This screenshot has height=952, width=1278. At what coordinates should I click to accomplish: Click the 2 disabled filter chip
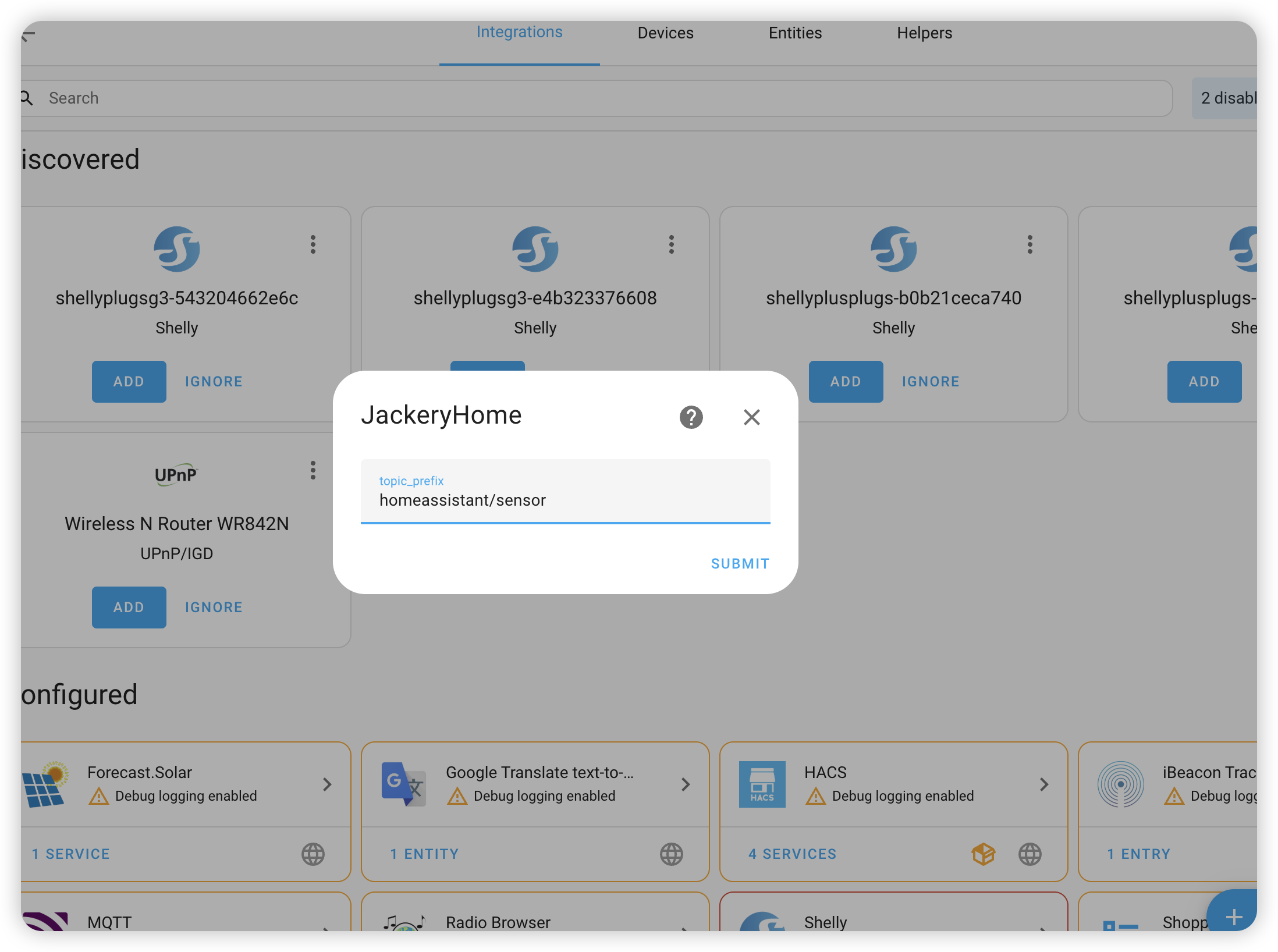pyautogui.click(x=1224, y=98)
